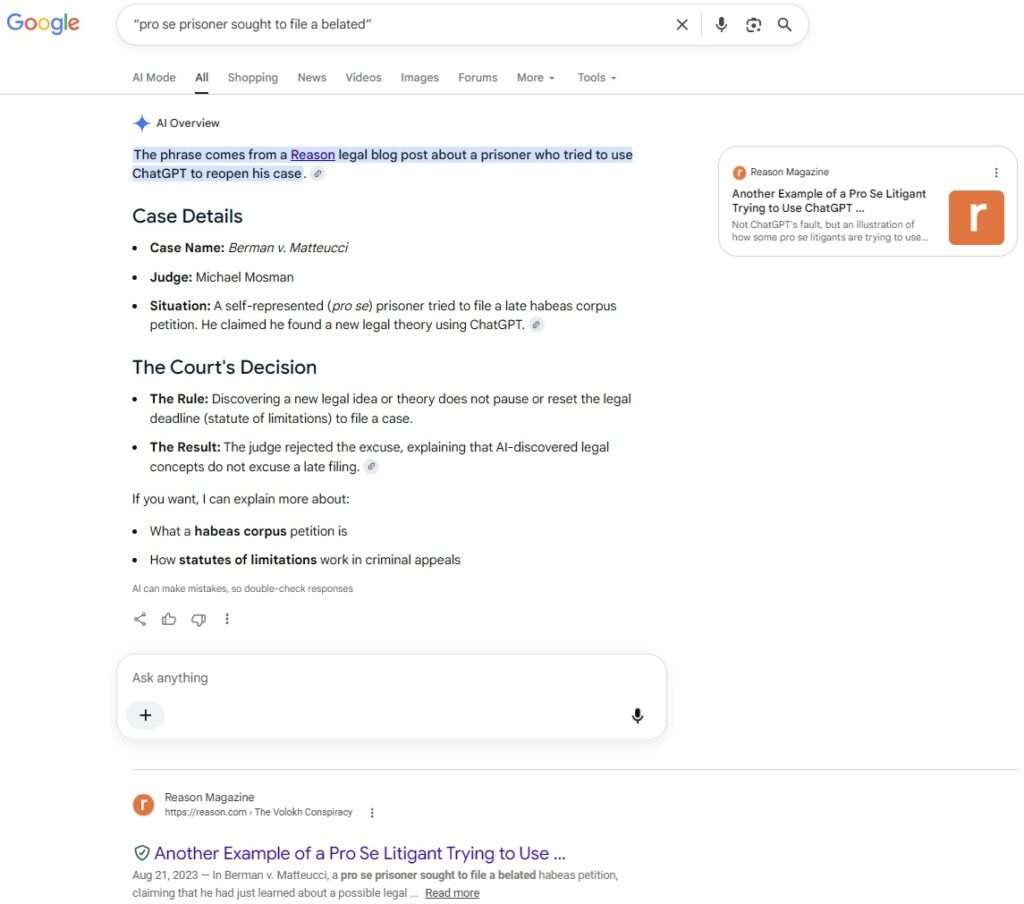This screenshot has height=904, width=1024.
Task: Start voice search in the search bar
Action: pyautogui.click(x=721, y=25)
